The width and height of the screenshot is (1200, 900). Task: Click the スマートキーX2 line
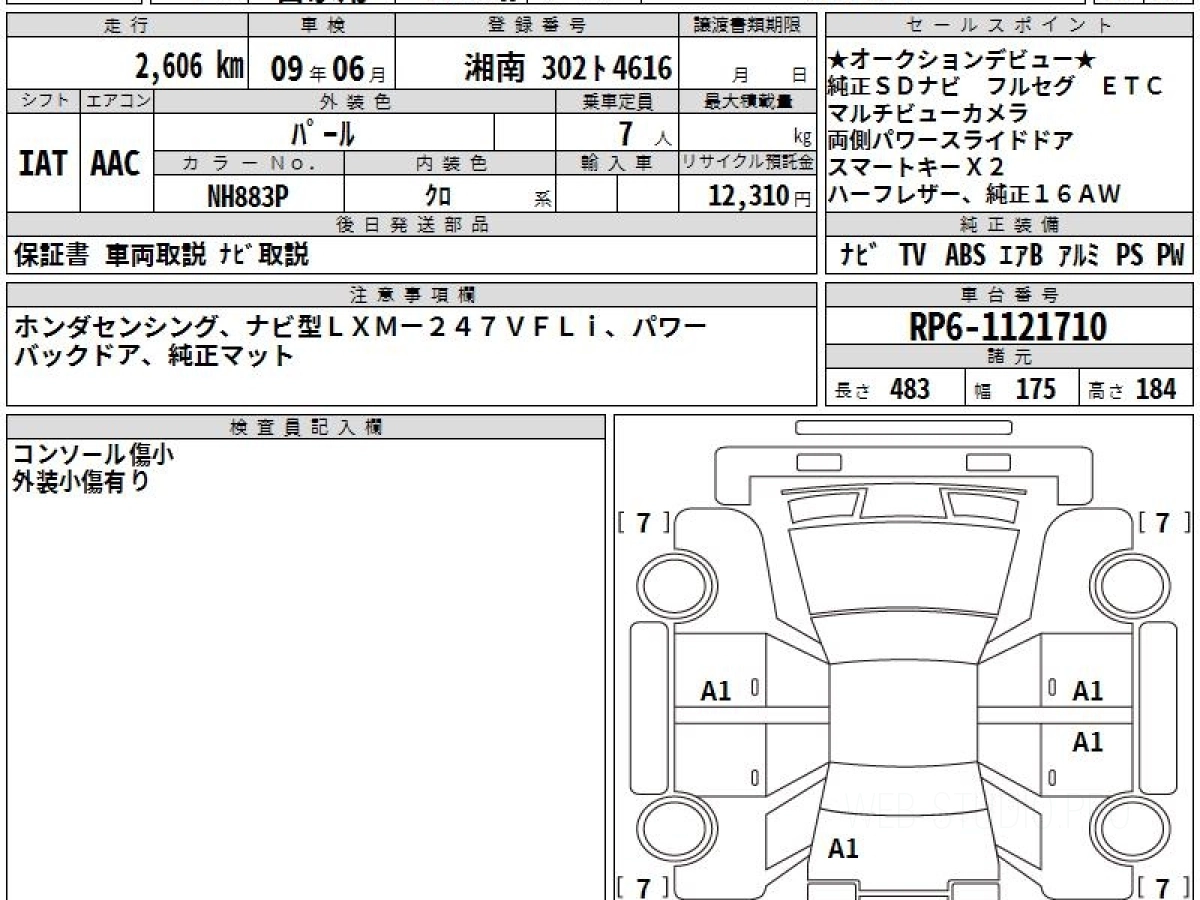click(916, 167)
